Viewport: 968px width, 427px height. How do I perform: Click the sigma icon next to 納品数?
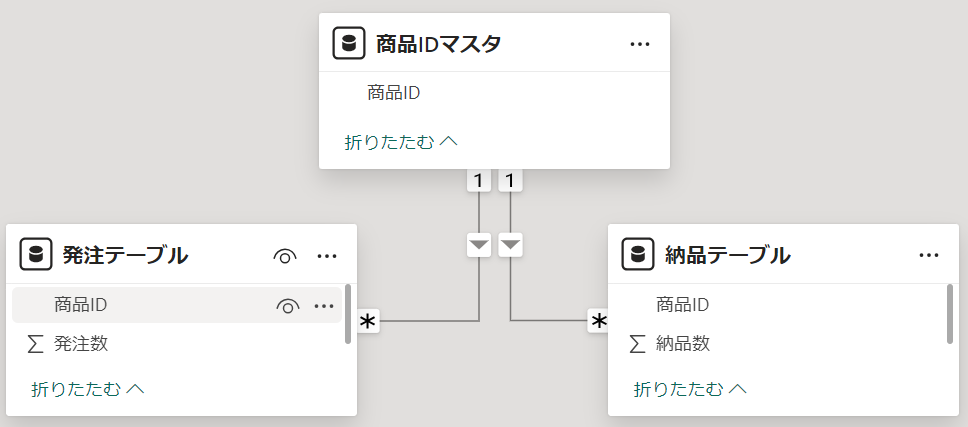point(637,344)
